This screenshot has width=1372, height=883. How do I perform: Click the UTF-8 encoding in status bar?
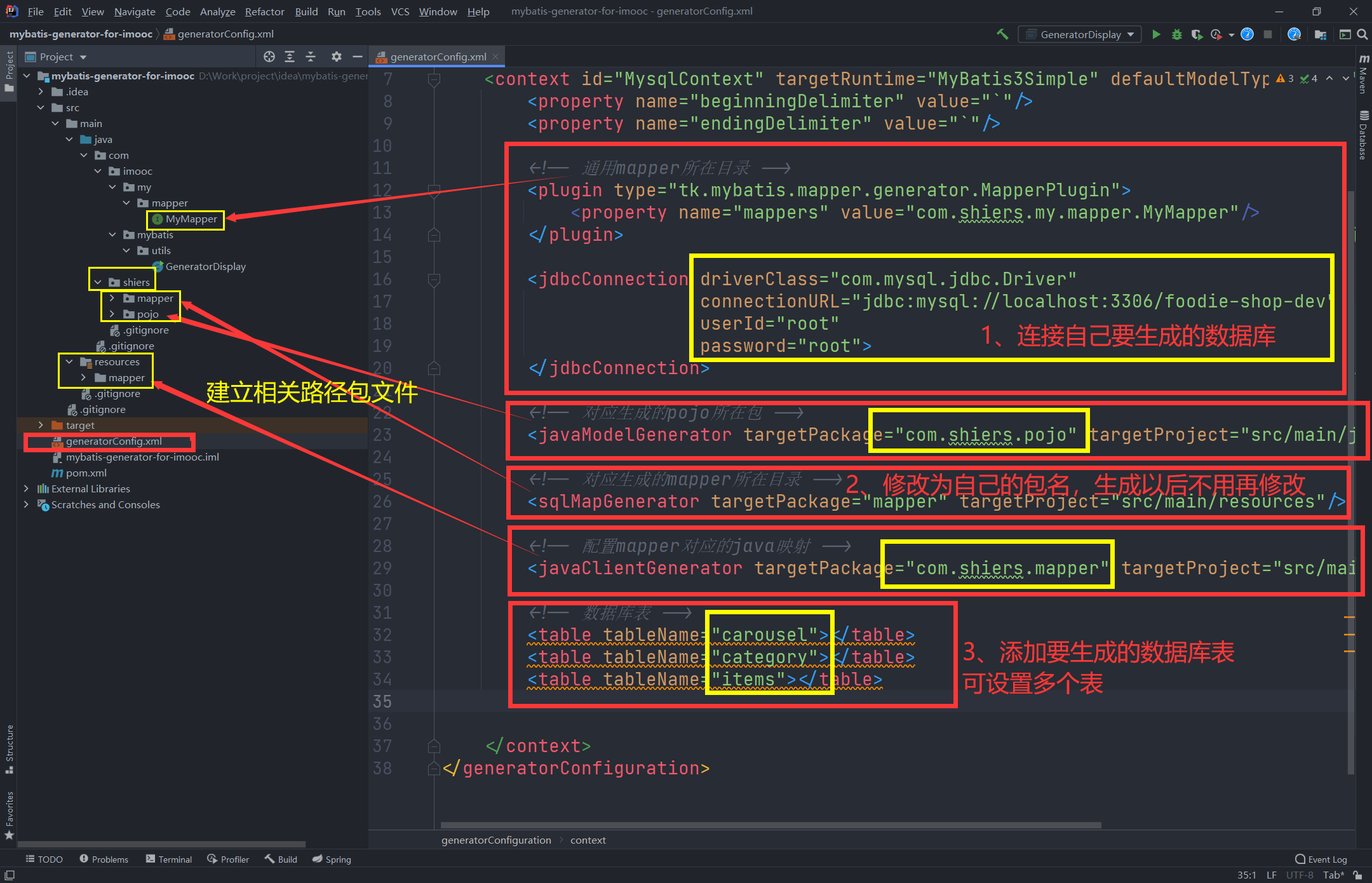click(1300, 875)
